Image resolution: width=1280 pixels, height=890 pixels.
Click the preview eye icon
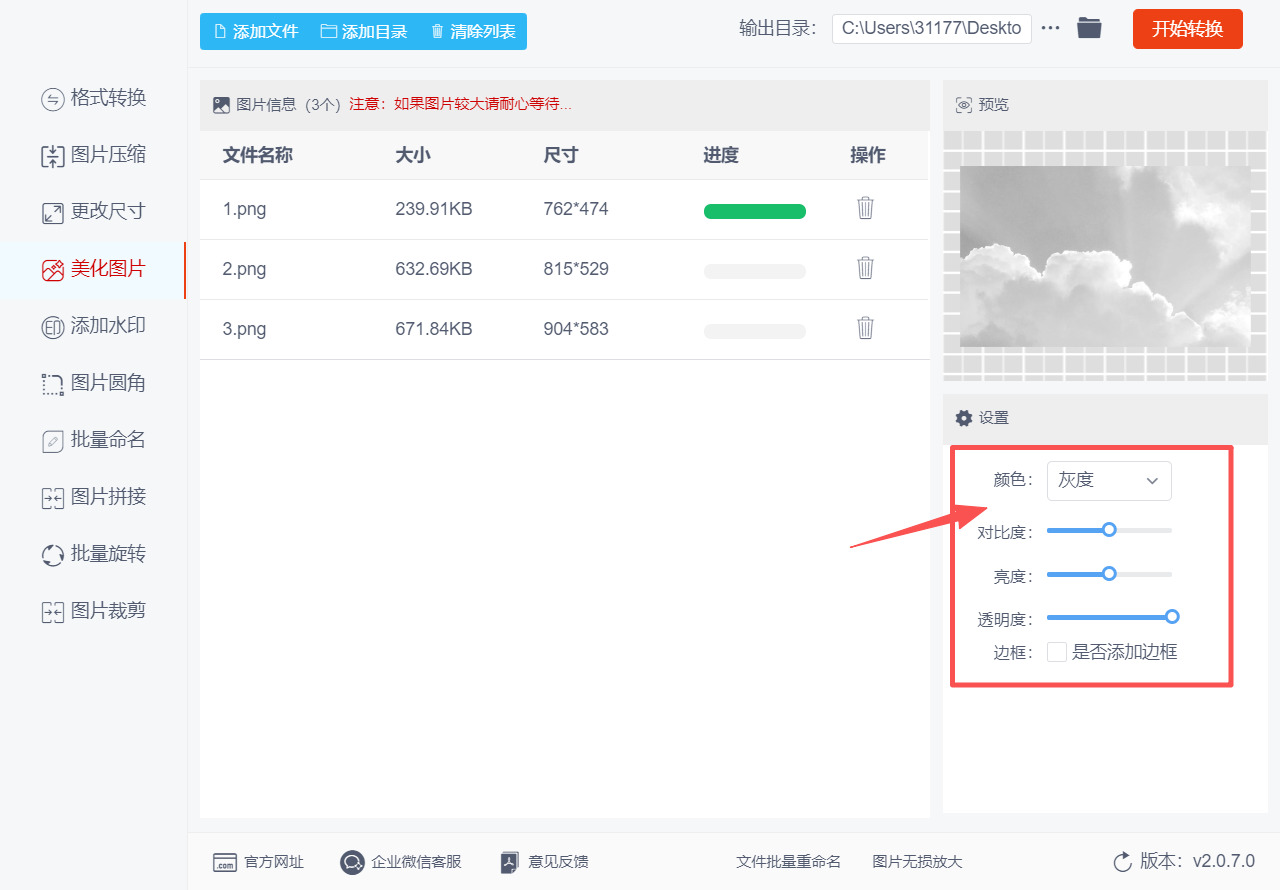[964, 105]
